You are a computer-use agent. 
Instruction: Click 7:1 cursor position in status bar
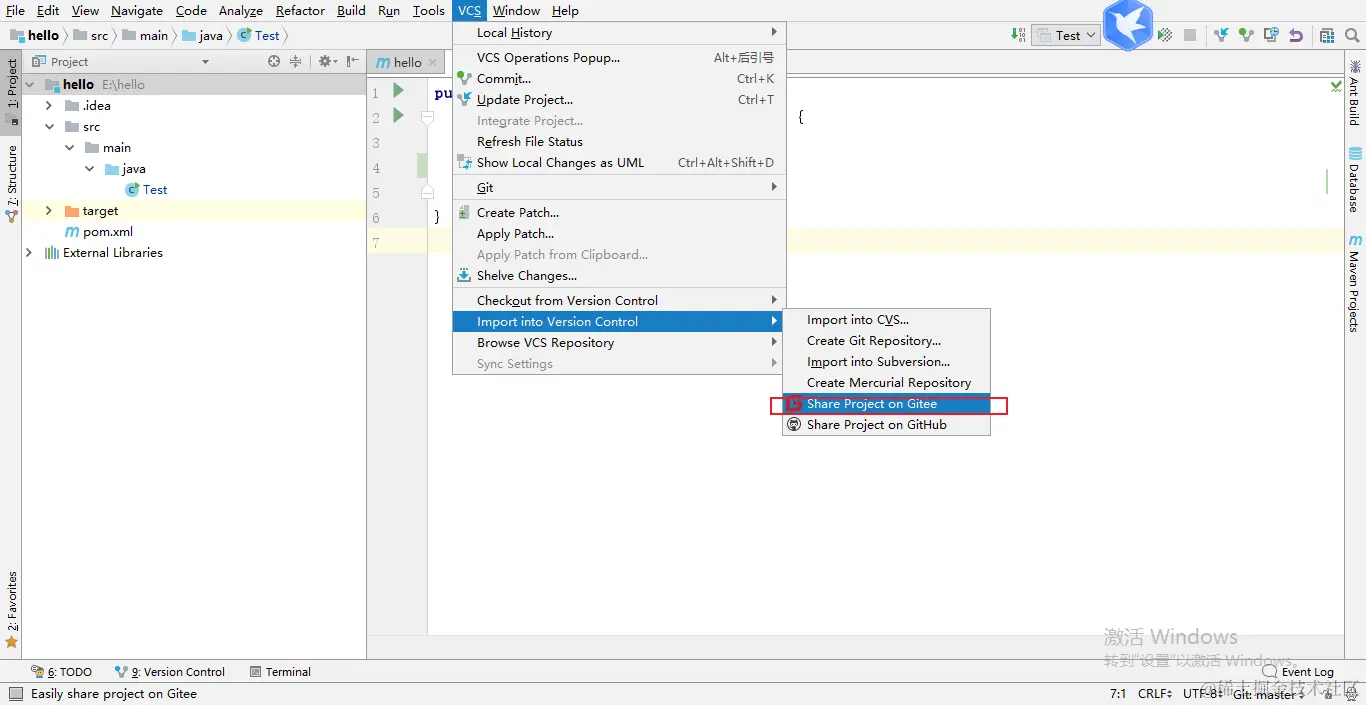(x=1118, y=693)
